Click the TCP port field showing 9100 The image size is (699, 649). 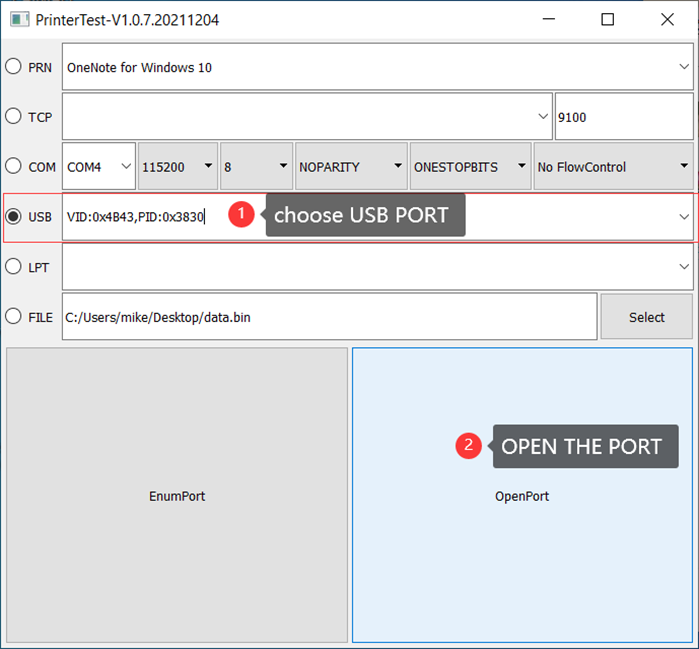coord(623,117)
